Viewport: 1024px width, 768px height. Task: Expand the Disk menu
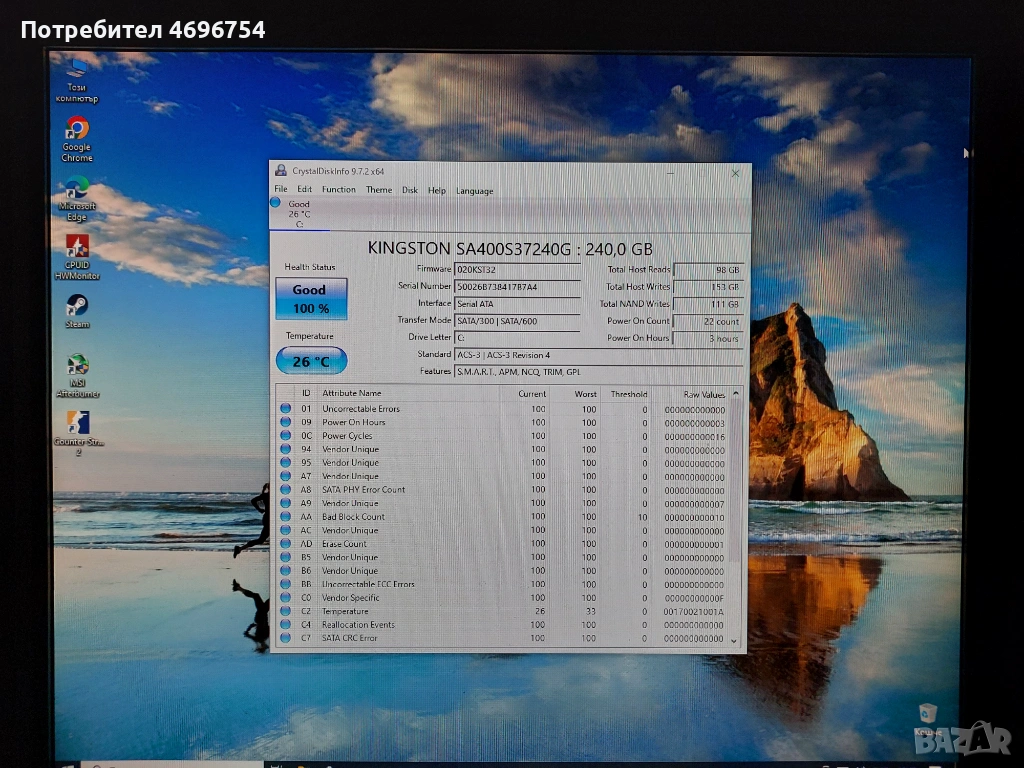(410, 190)
